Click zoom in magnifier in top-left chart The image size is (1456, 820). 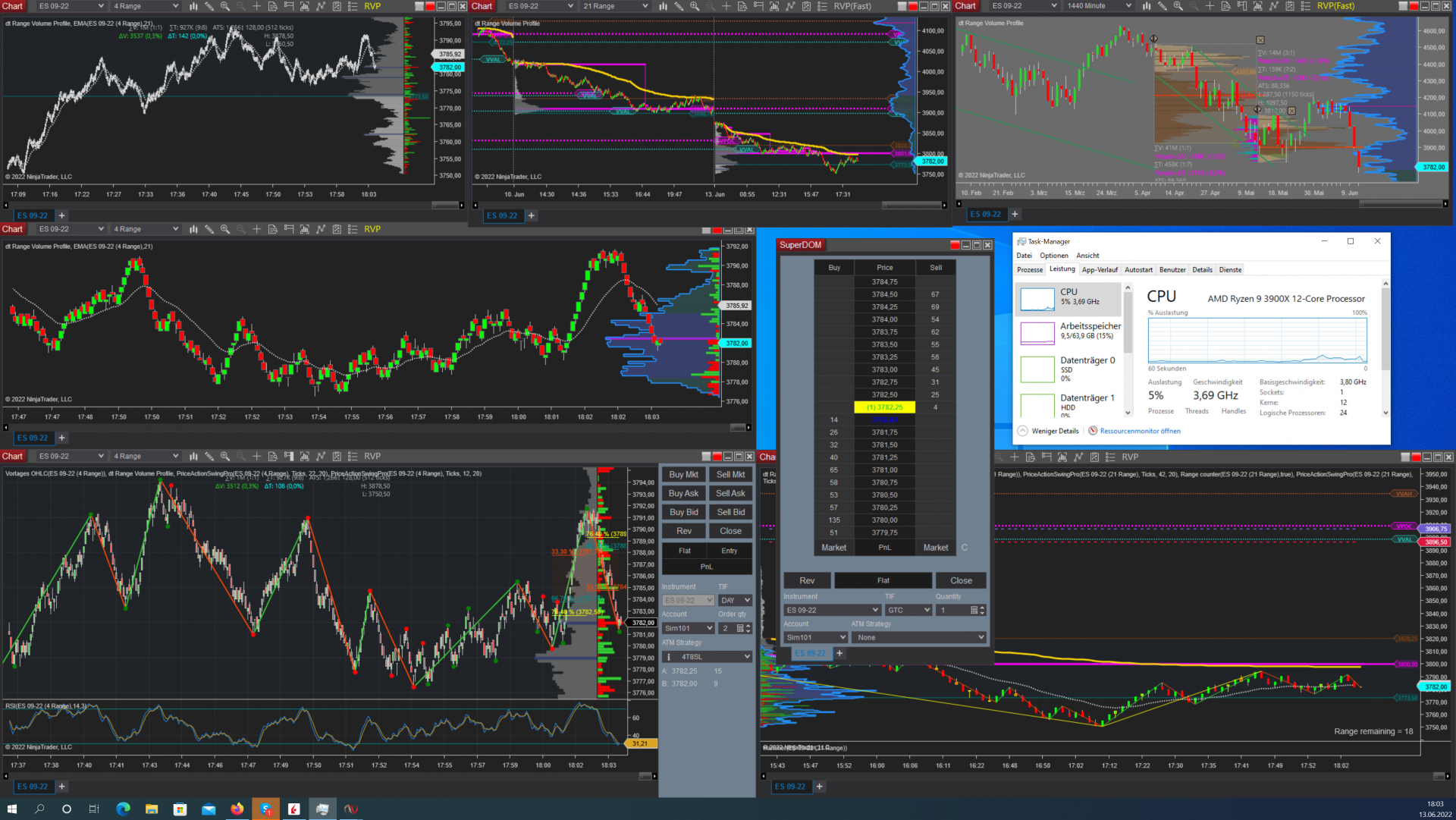(225, 6)
